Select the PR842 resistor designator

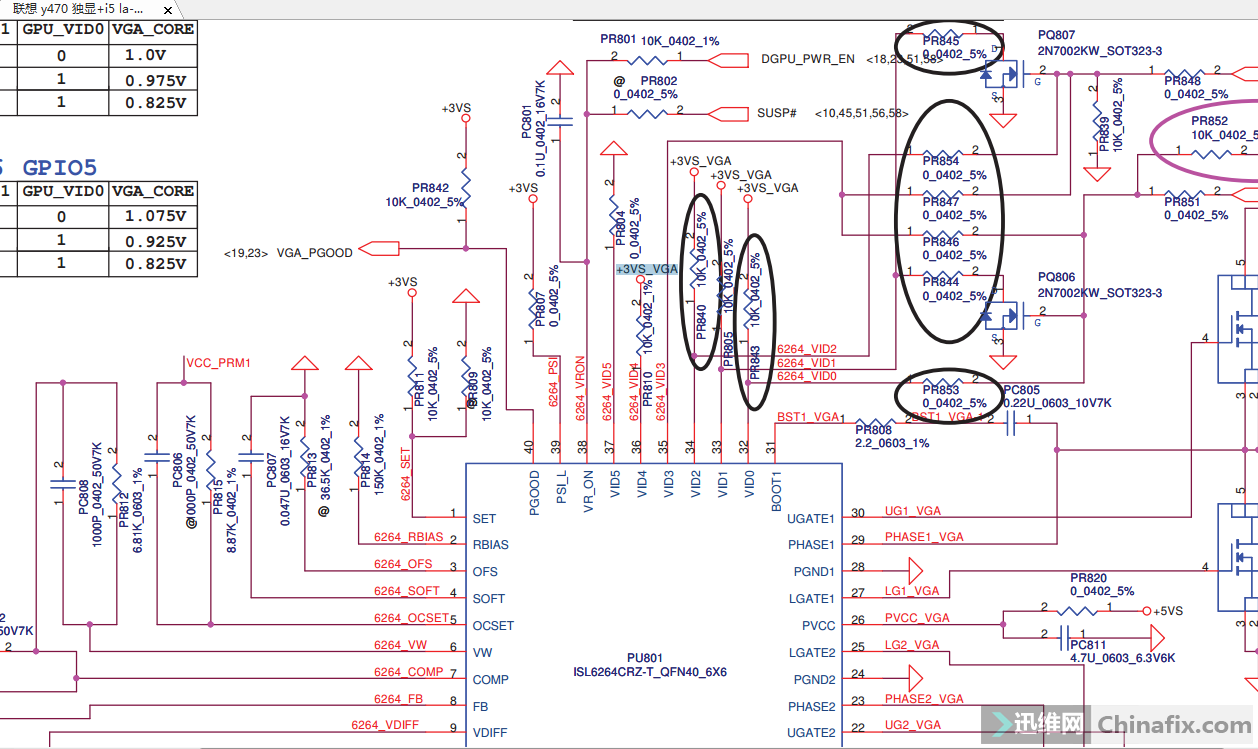pyautogui.click(x=430, y=187)
